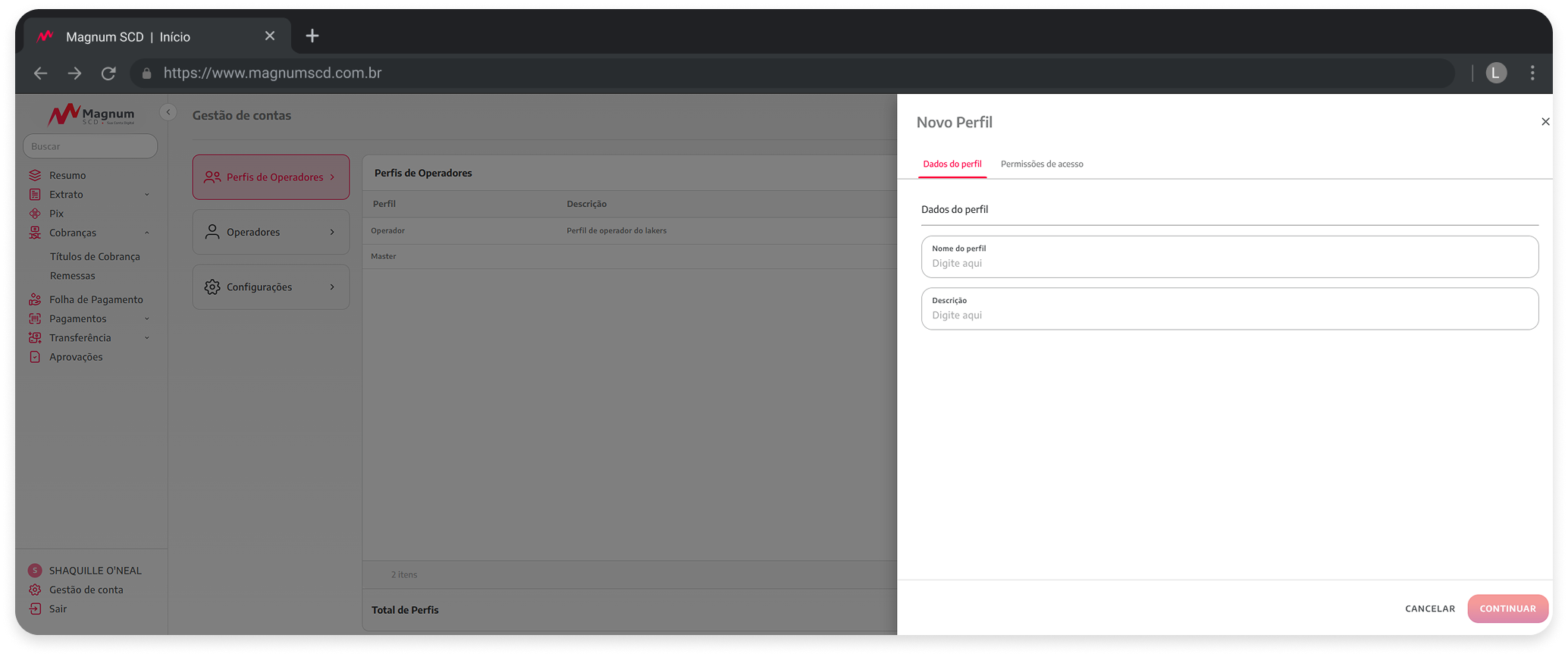Click the CONTINUAR button
Image resolution: width=1568 pixels, height=657 pixels.
tap(1507, 609)
